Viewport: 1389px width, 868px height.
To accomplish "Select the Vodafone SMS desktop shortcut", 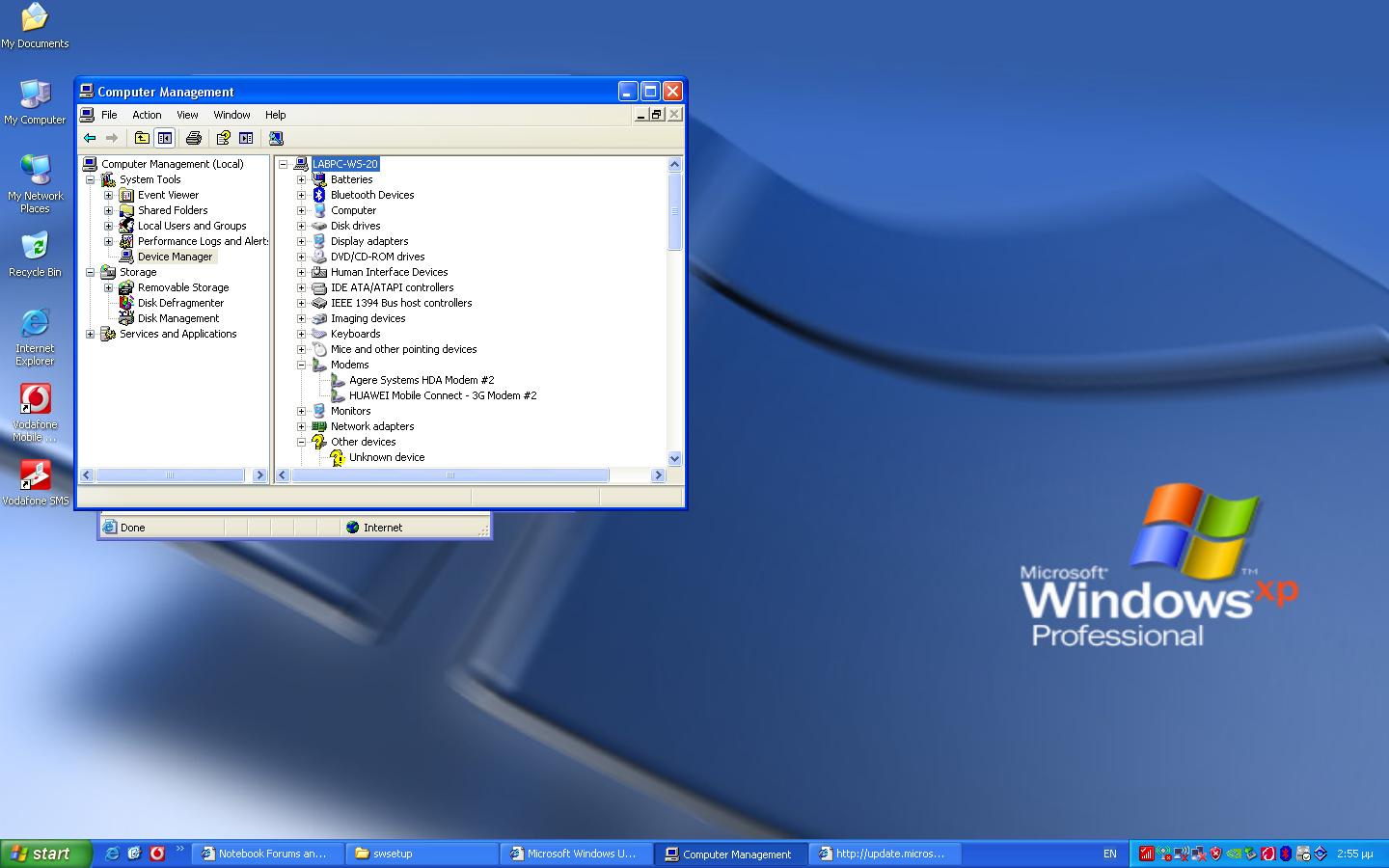I will point(35,483).
